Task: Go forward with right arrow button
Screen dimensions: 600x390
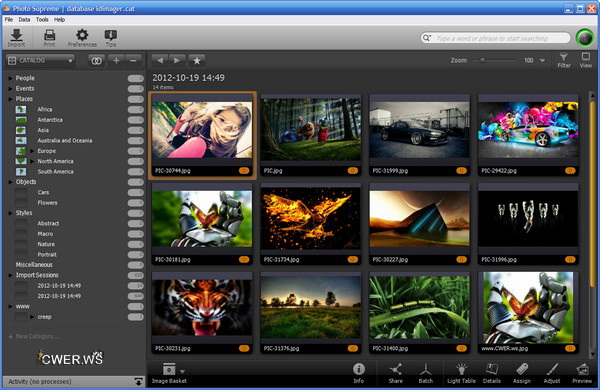Action: tap(177, 60)
